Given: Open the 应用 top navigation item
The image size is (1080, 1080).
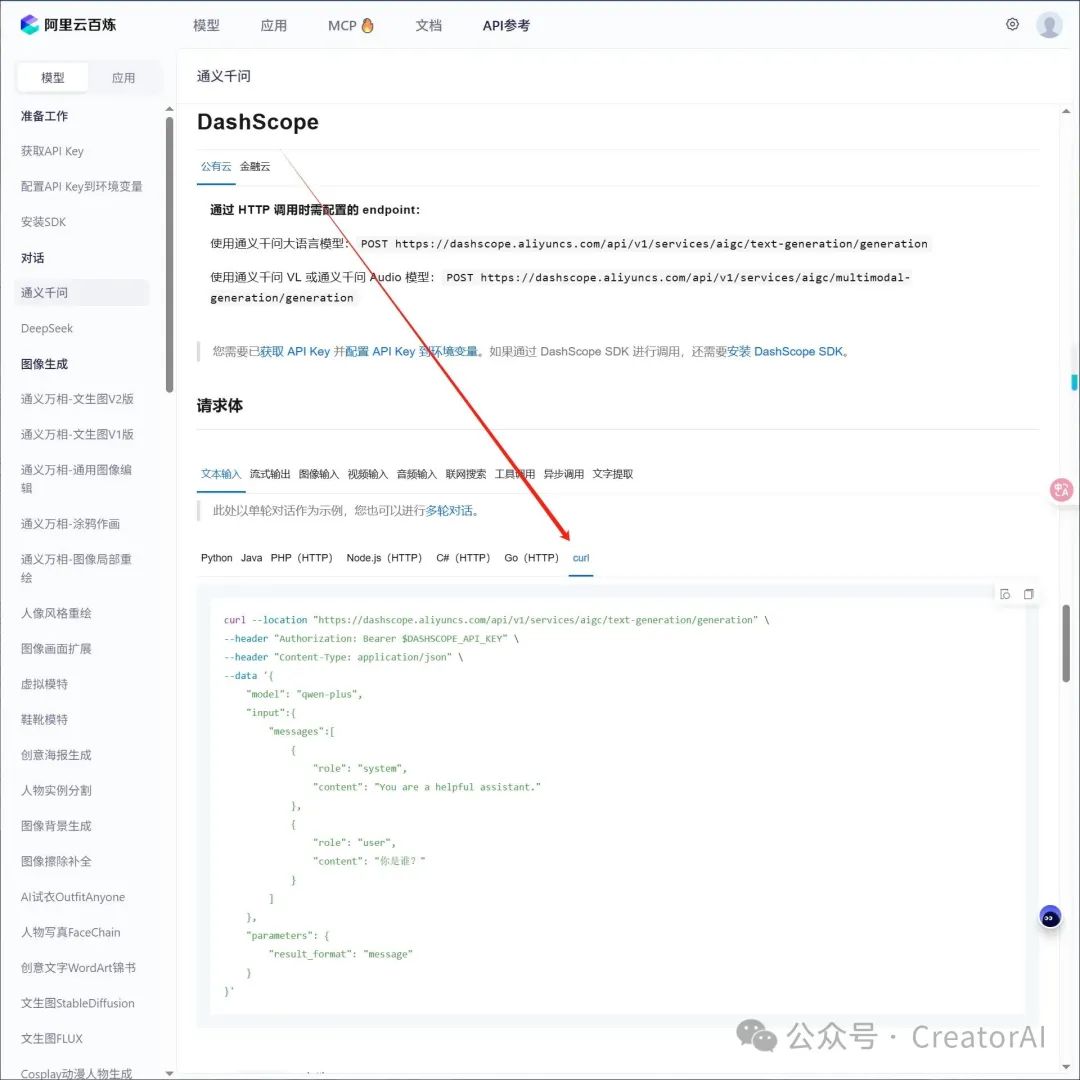Looking at the screenshot, I should point(273,25).
